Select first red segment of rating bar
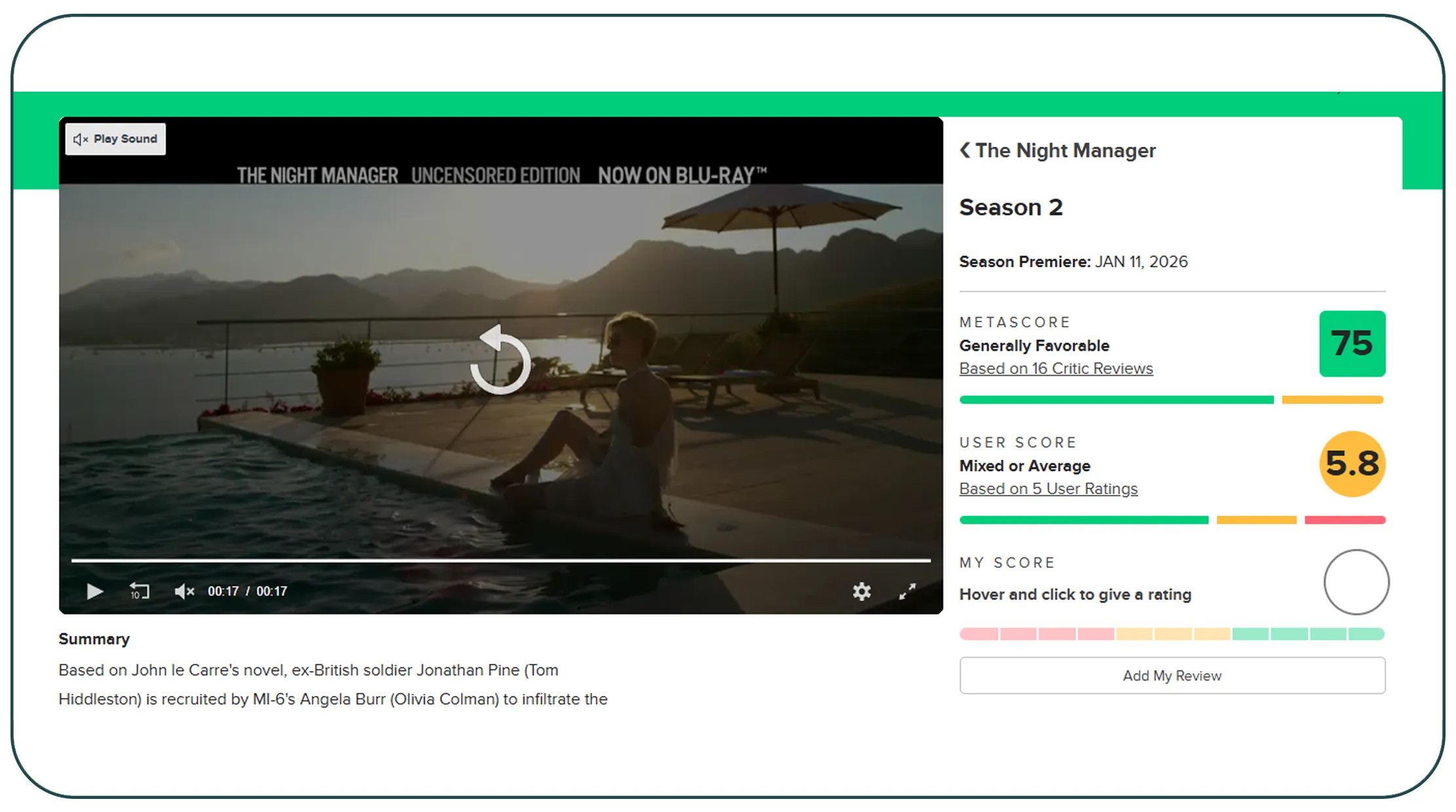The width and height of the screenshot is (1456, 812). click(x=979, y=634)
